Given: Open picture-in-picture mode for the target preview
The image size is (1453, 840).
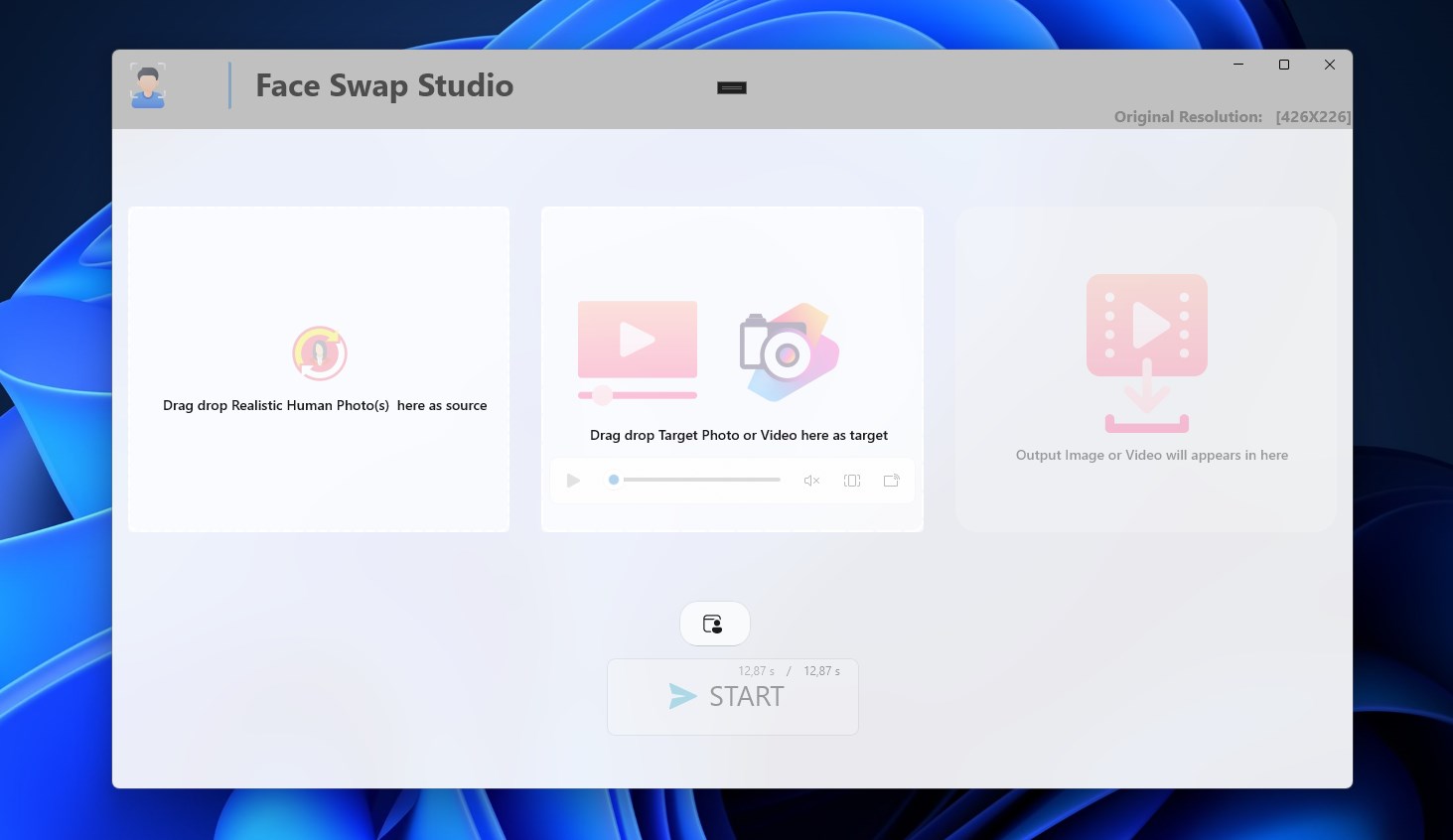Looking at the screenshot, I should [x=891, y=480].
